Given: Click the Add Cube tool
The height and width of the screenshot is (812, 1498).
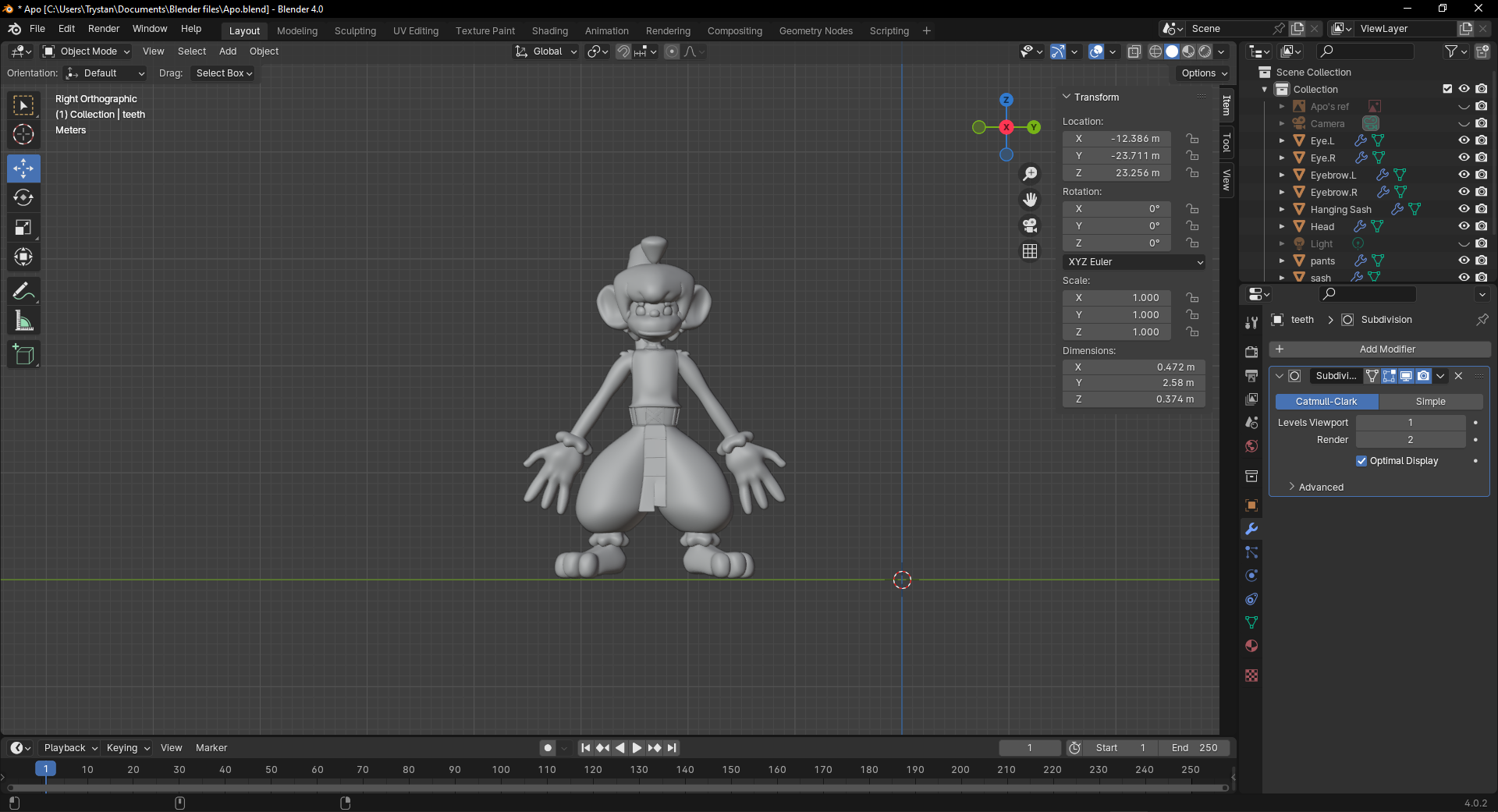Looking at the screenshot, I should pos(23,355).
